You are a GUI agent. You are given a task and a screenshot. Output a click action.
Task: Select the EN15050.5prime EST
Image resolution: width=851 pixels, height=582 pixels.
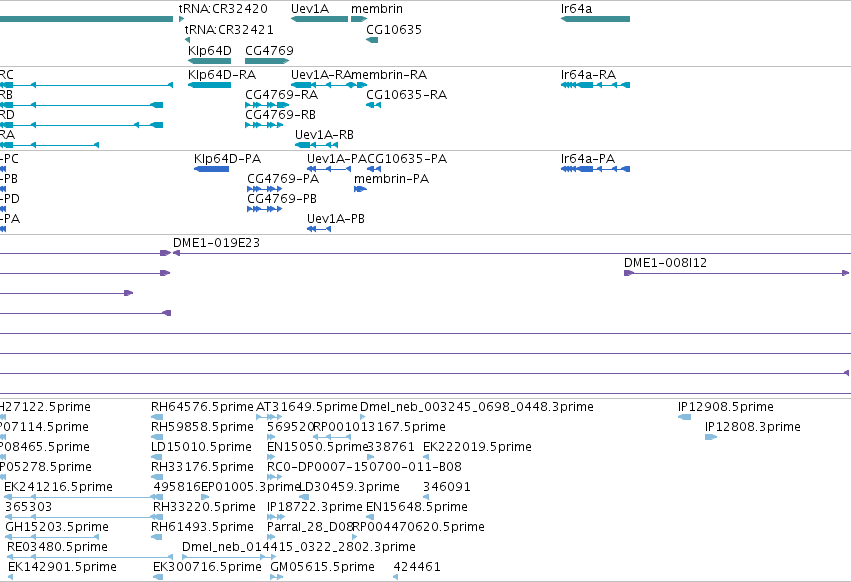click(x=271, y=457)
